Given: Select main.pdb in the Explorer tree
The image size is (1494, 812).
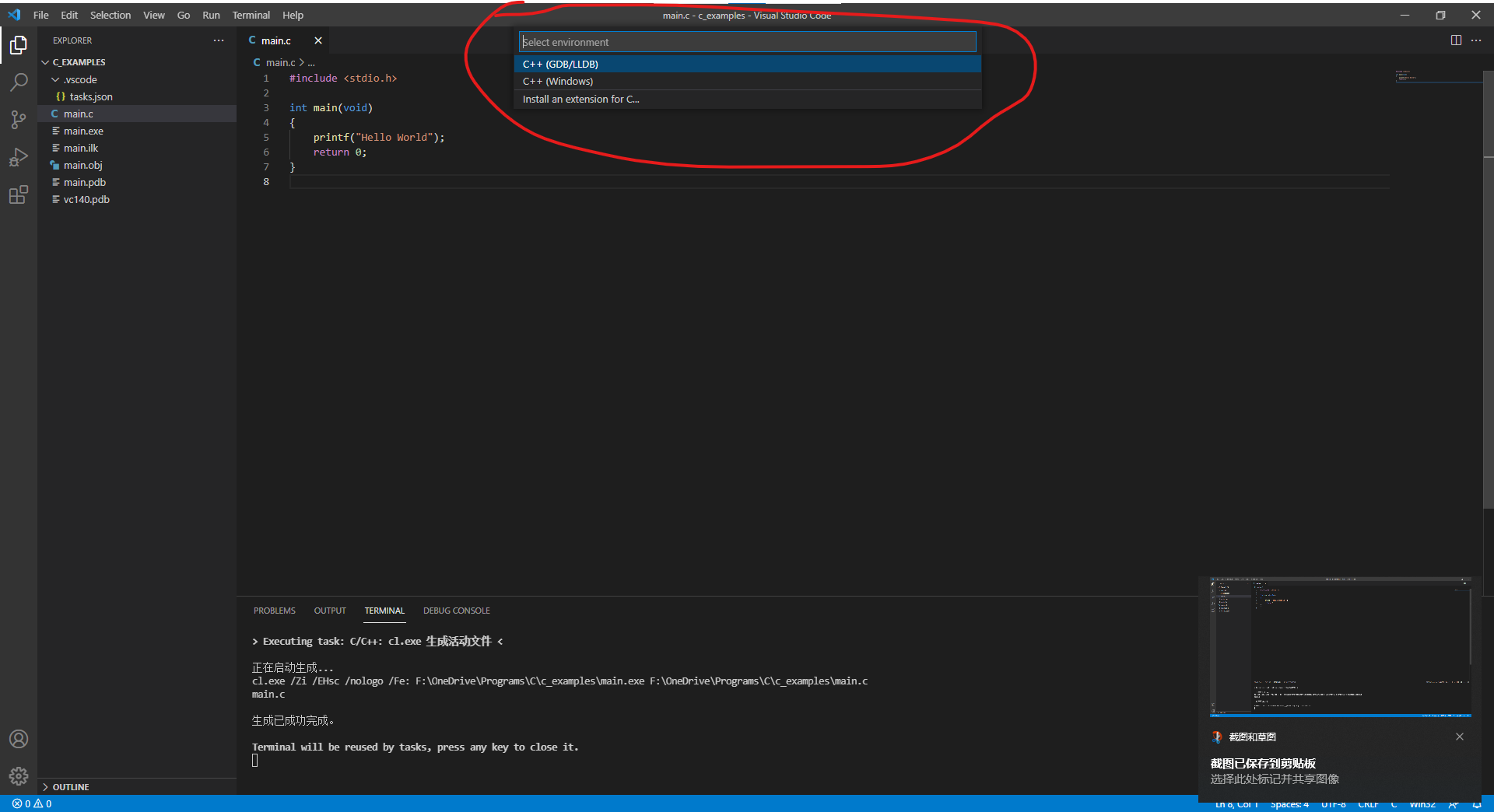Looking at the screenshot, I should tap(137, 182).
